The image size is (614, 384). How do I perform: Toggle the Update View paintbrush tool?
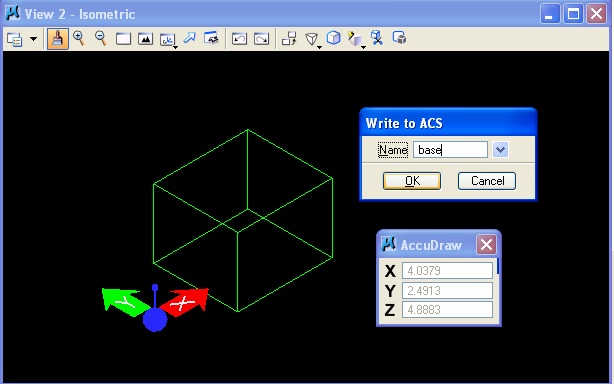pos(58,39)
